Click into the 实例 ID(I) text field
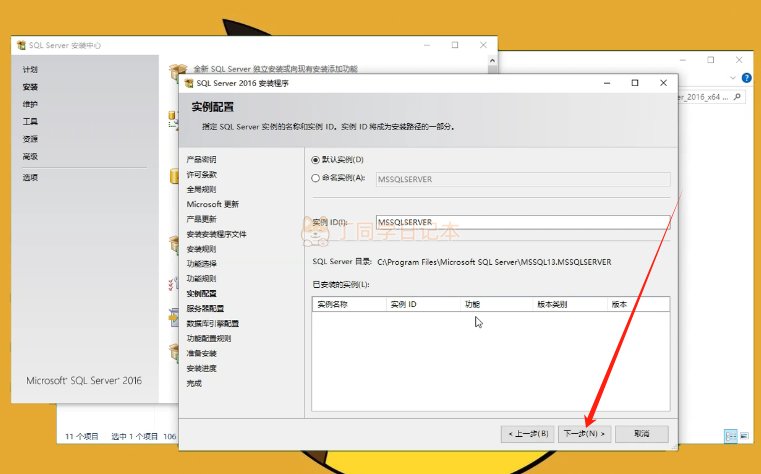 [x=521, y=222]
